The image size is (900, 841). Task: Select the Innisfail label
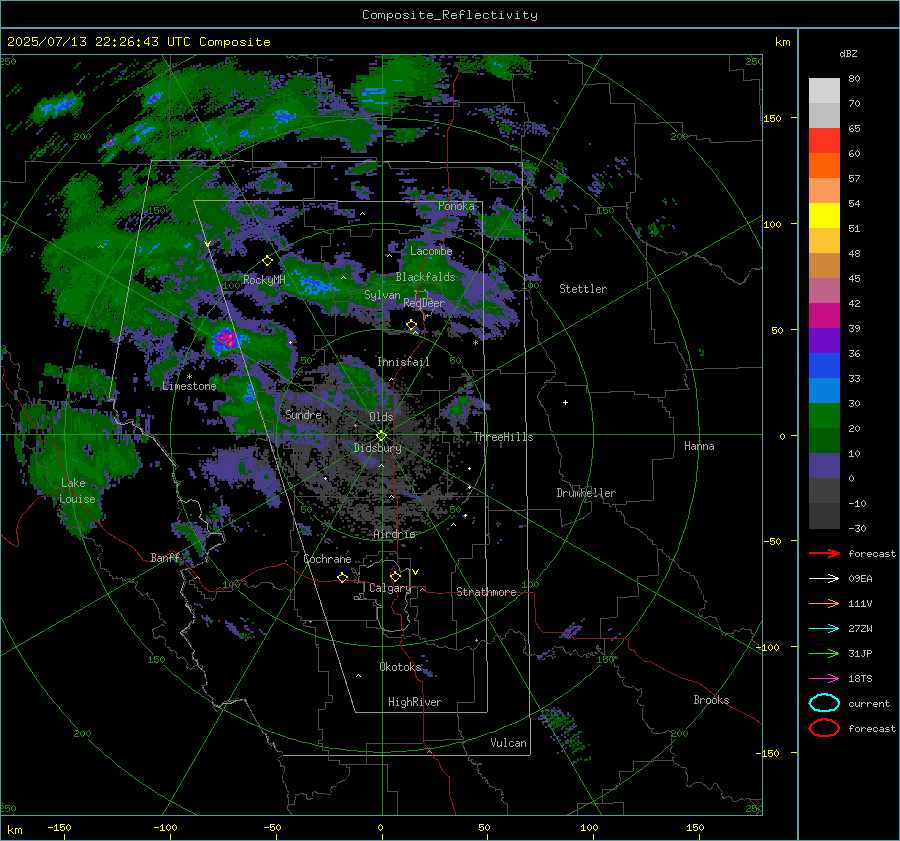(403, 362)
